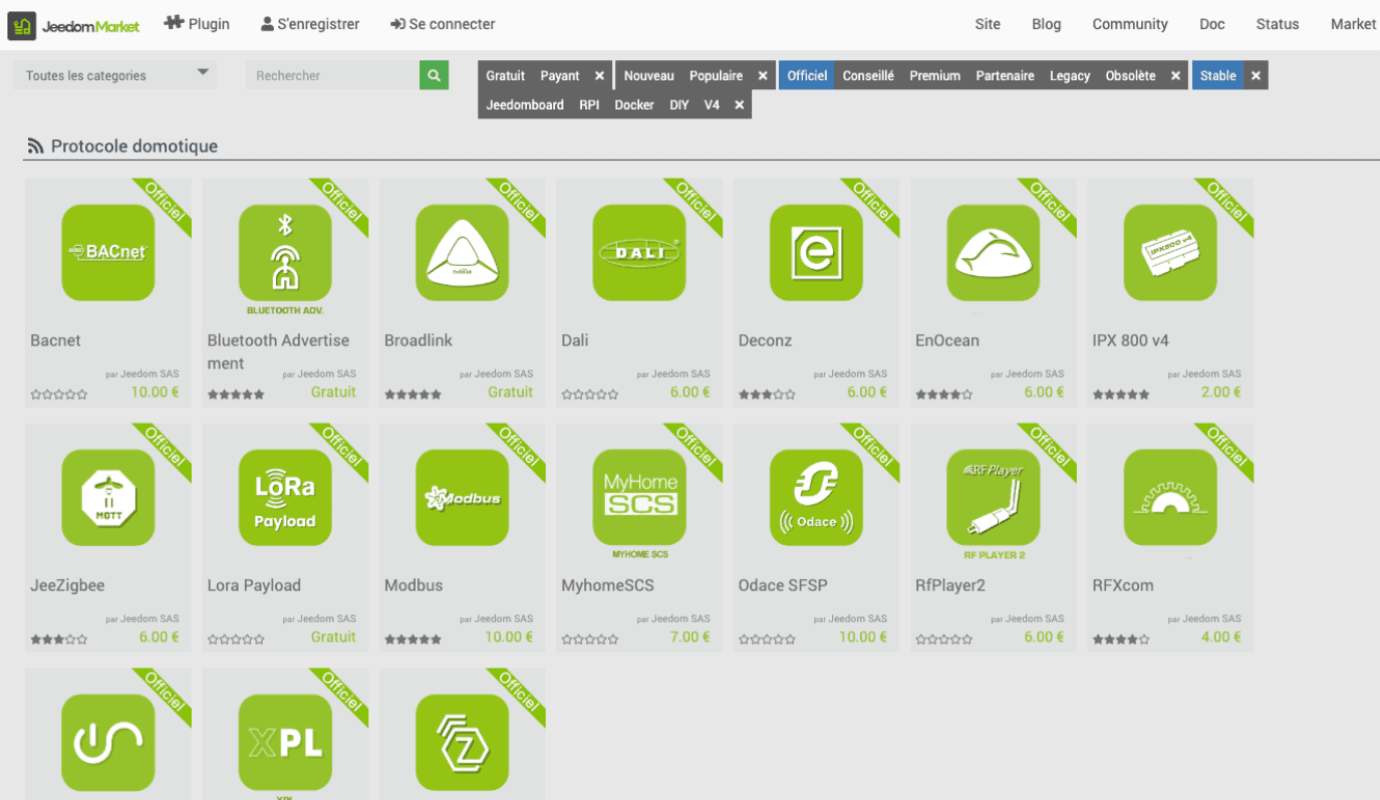Open the Bacnet plugin icon

click(x=108, y=253)
